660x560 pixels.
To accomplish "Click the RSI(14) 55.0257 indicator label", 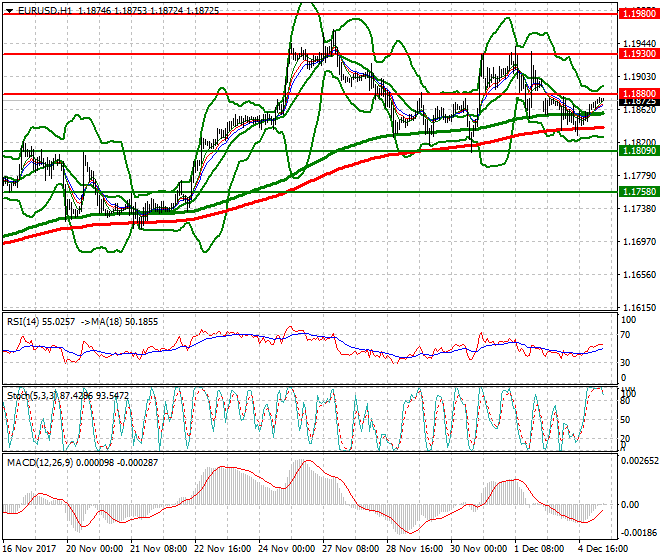I will pos(41,322).
